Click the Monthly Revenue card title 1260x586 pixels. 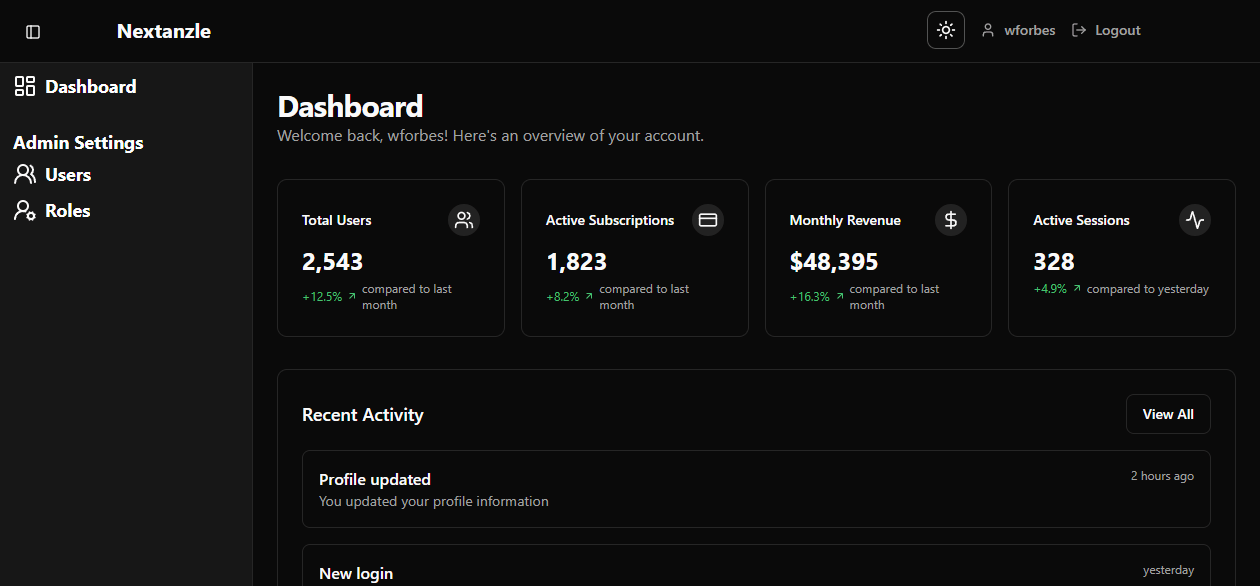point(845,220)
